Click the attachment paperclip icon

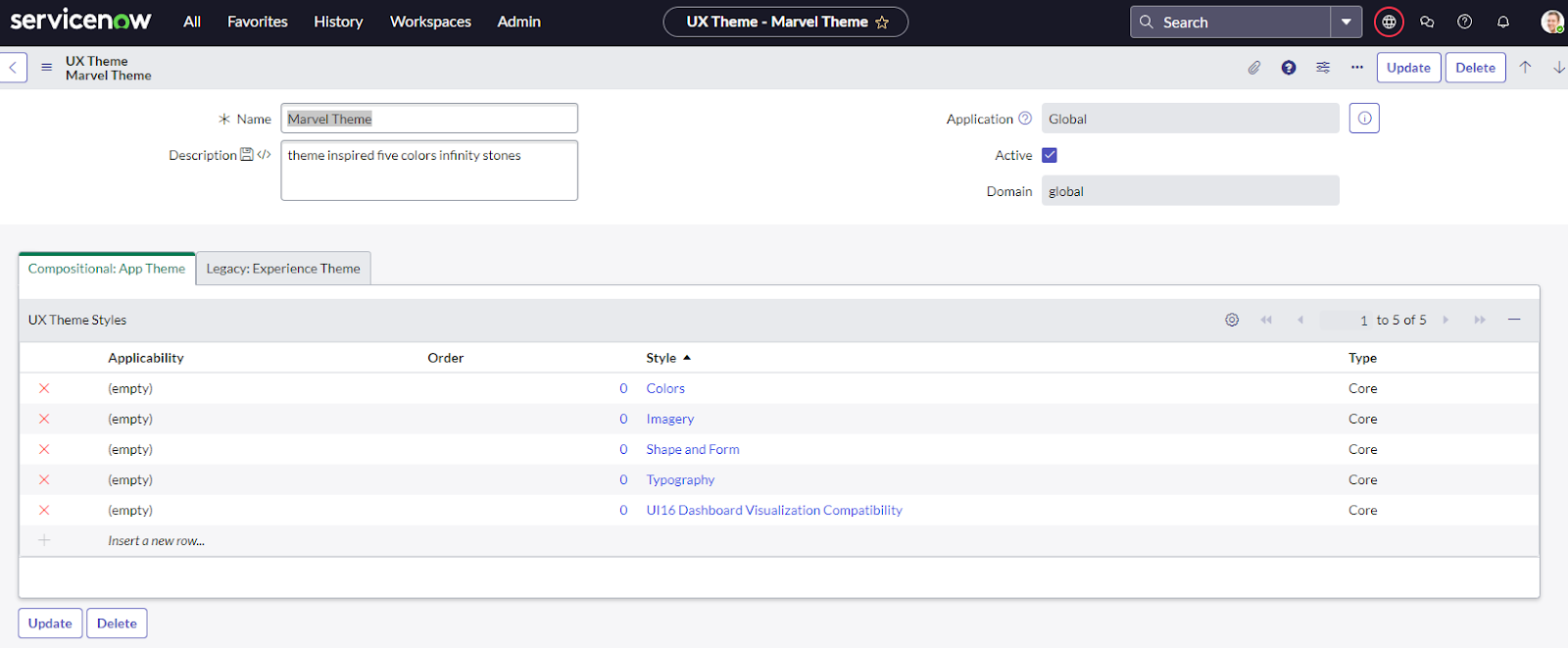tap(1253, 68)
